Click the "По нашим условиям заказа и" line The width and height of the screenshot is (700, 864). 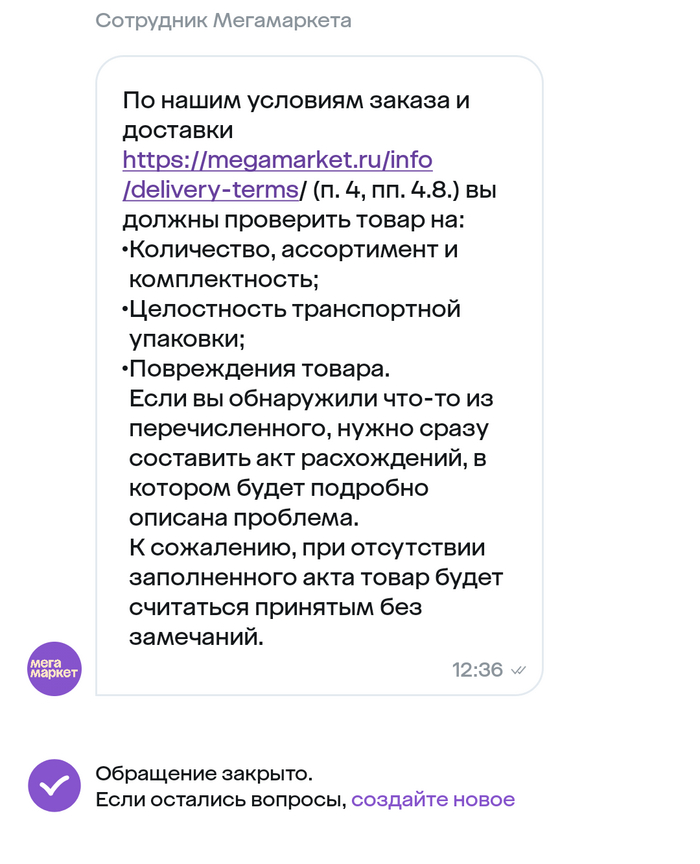point(296,101)
